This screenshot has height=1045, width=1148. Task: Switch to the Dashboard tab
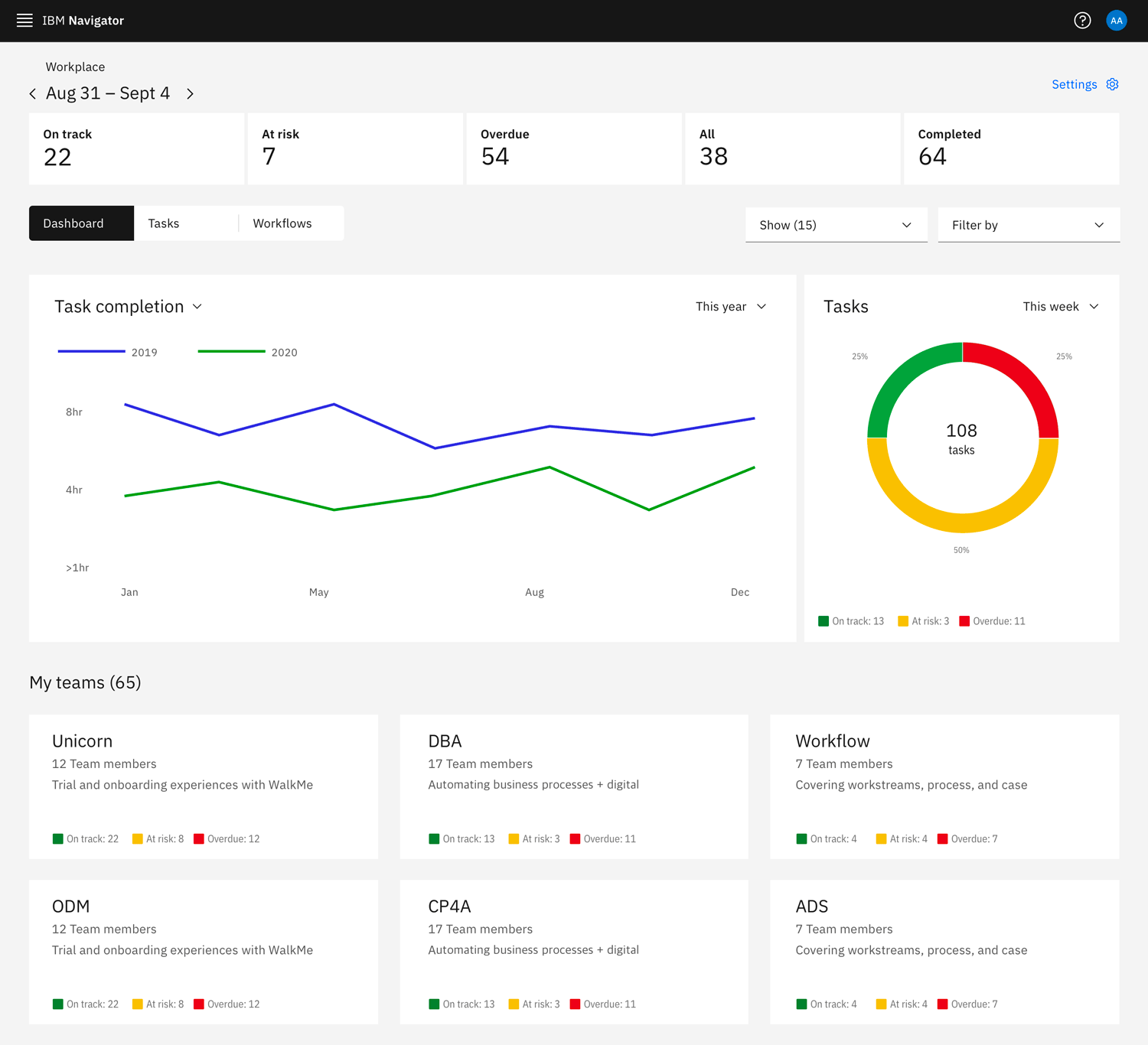81,223
